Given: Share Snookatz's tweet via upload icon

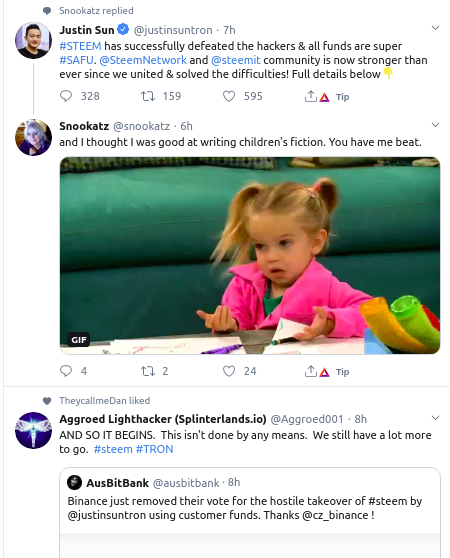Looking at the screenshot, I should click(x=311, y=371).
